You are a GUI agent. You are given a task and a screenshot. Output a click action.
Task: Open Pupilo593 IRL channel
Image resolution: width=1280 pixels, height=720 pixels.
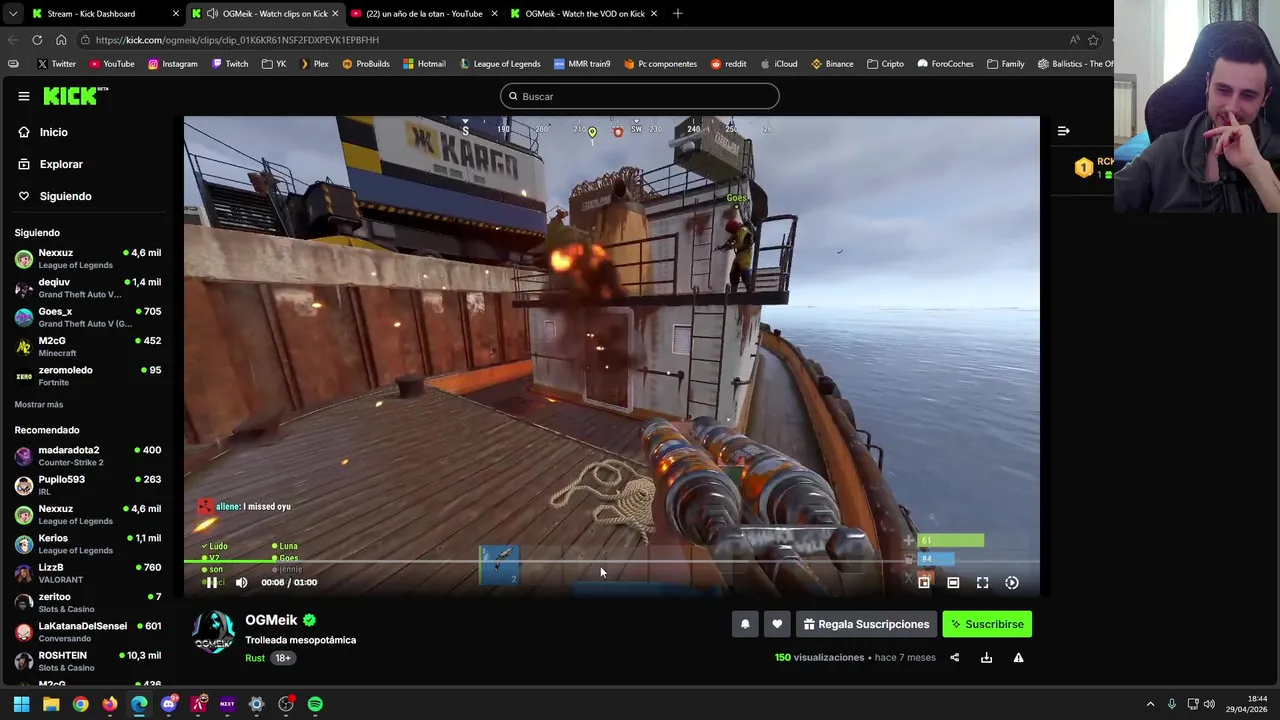tap(88, 485)
